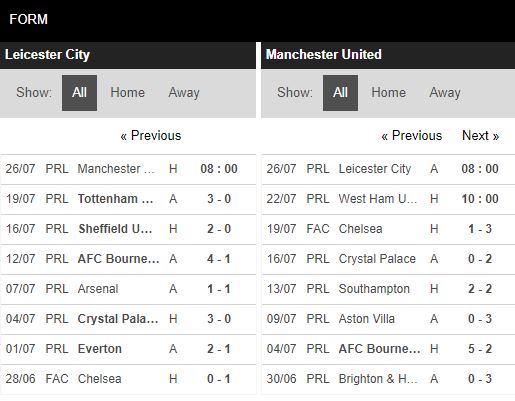
Task: Open the Aston Villa 0 - 3 match
Action: pyautogui.click(x=388, y=319)
